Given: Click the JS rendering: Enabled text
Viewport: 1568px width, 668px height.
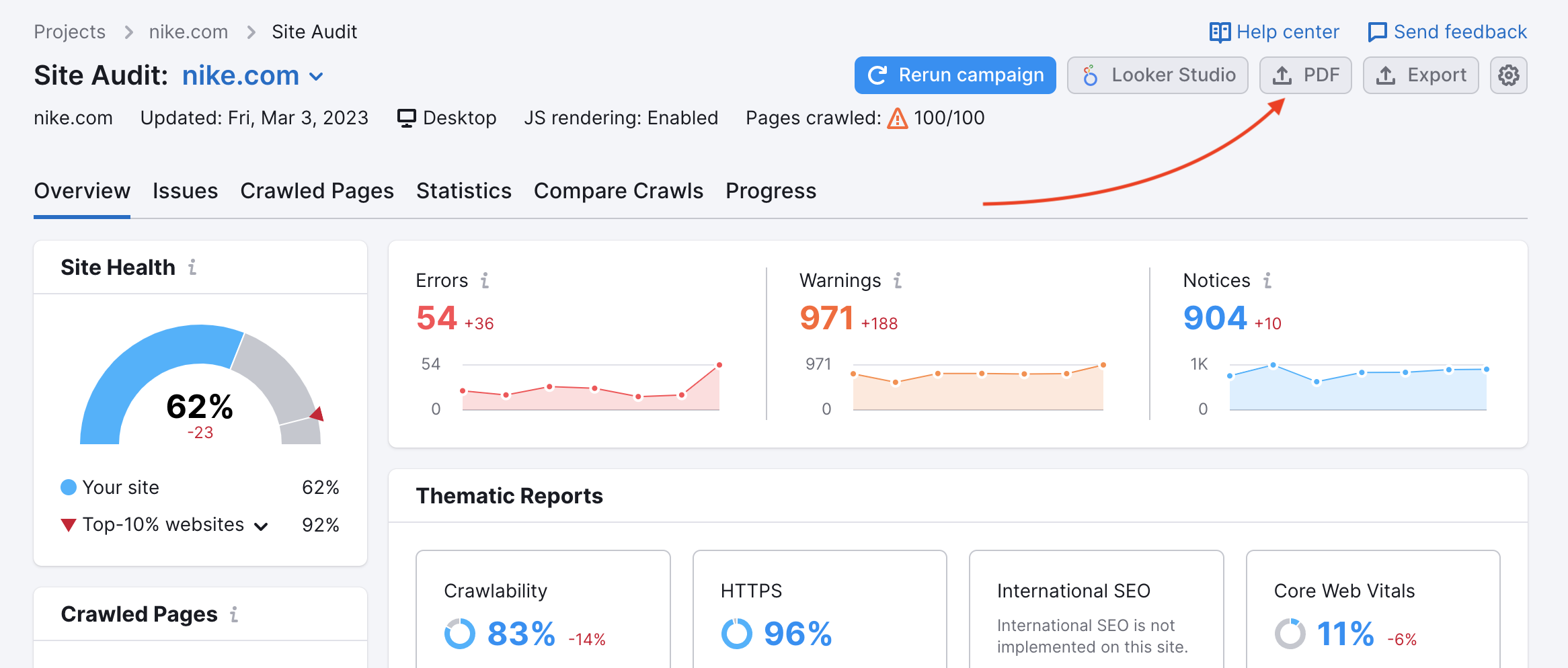Looking at the screenshot, I should 621,118.
